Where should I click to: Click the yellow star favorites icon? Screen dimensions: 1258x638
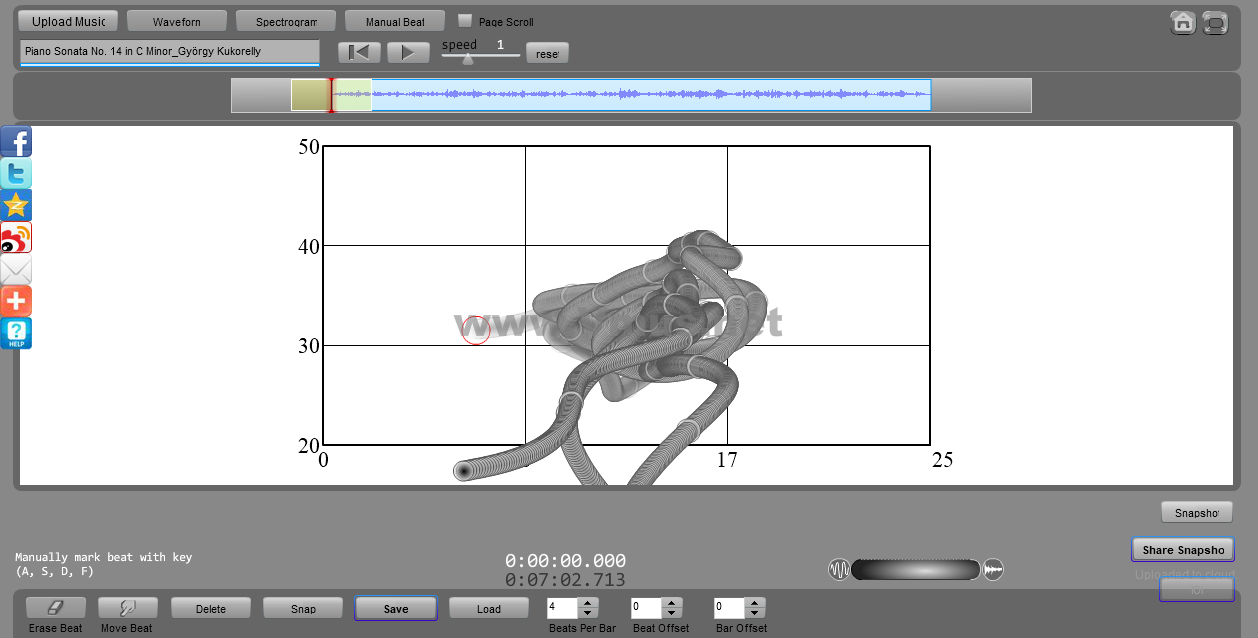(16, 205)
